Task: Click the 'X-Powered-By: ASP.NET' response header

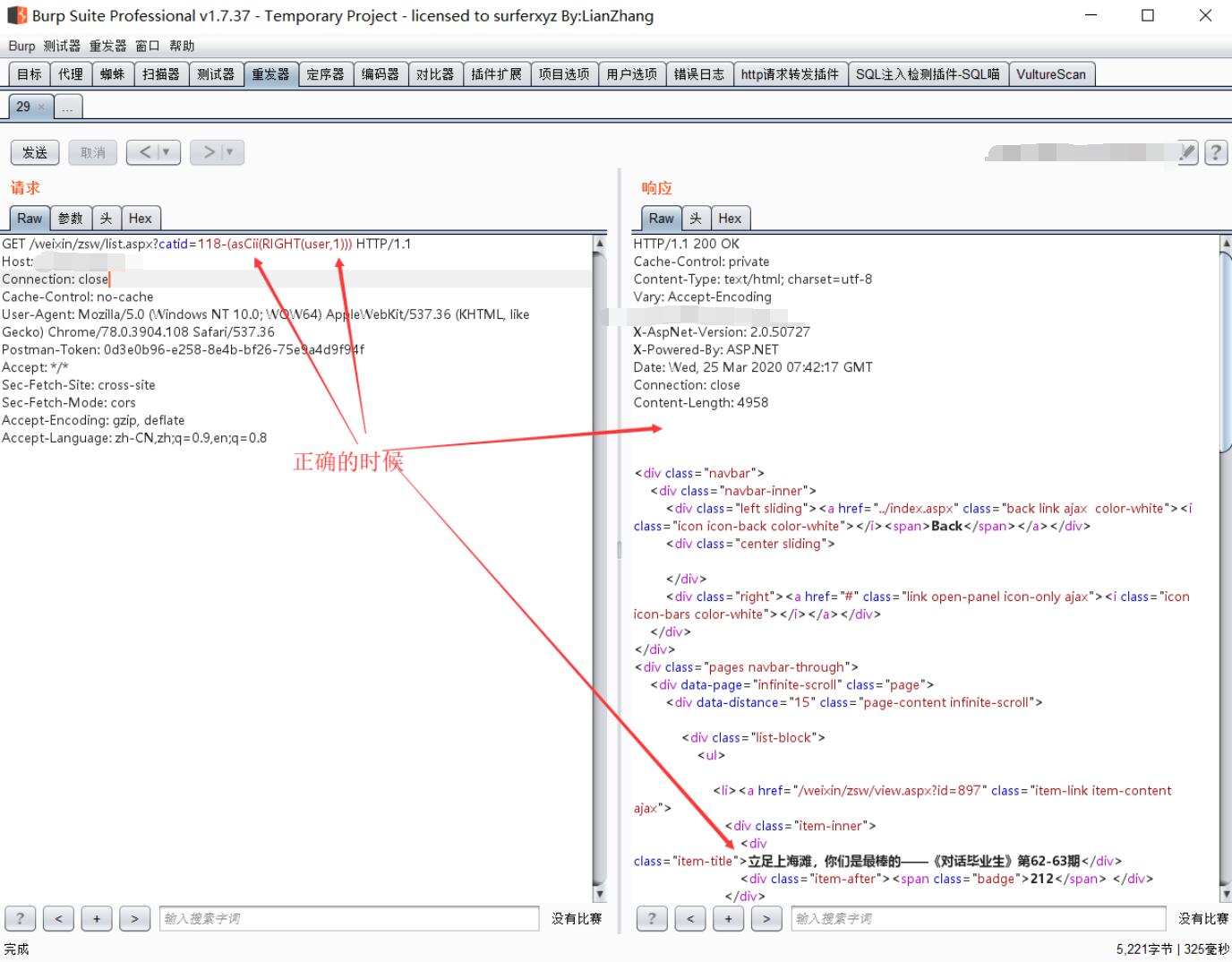Action: pyautogui.click(x=706, y=349)
